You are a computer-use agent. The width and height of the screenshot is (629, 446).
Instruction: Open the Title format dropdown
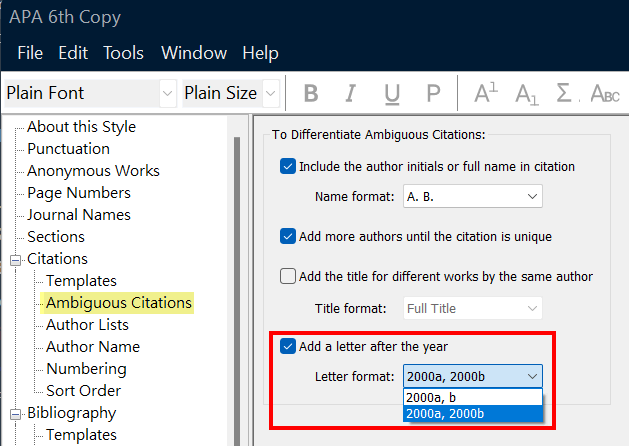(473, 308)
